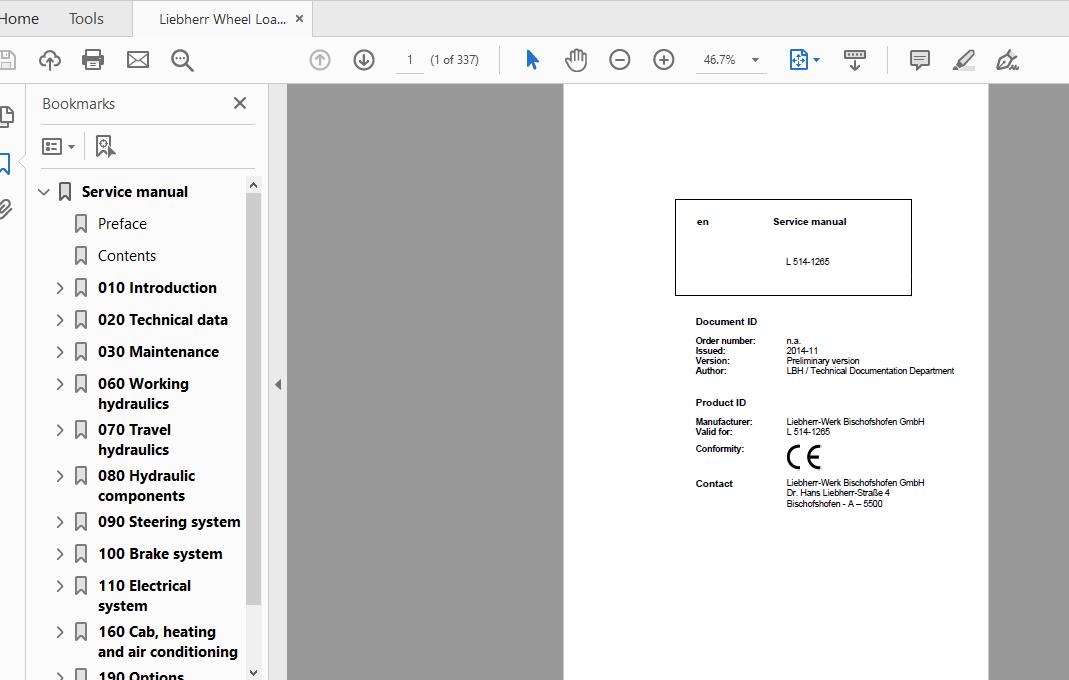Switch to the Home tab
This screenshot has height=680, width=1069.
19,18
